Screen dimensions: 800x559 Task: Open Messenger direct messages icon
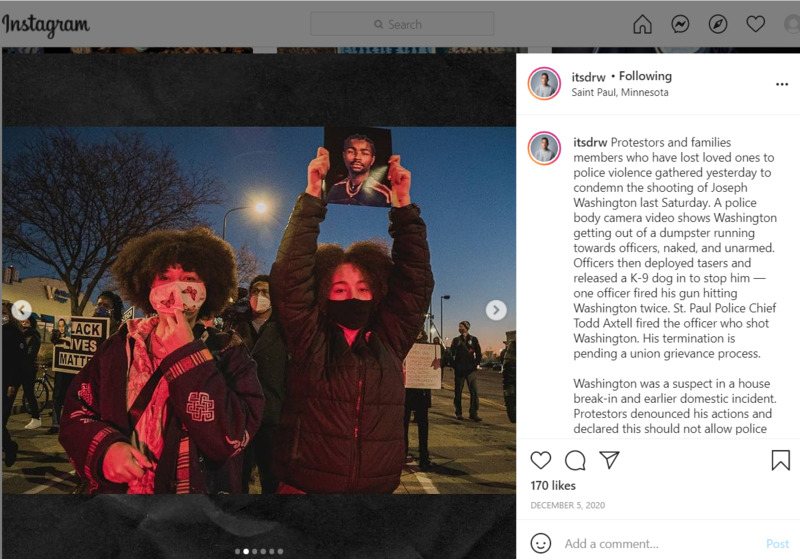(x=680, y=24)
